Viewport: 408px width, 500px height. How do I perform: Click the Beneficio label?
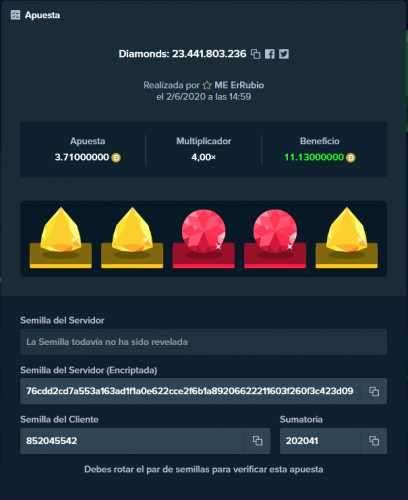tap(320, 141)
